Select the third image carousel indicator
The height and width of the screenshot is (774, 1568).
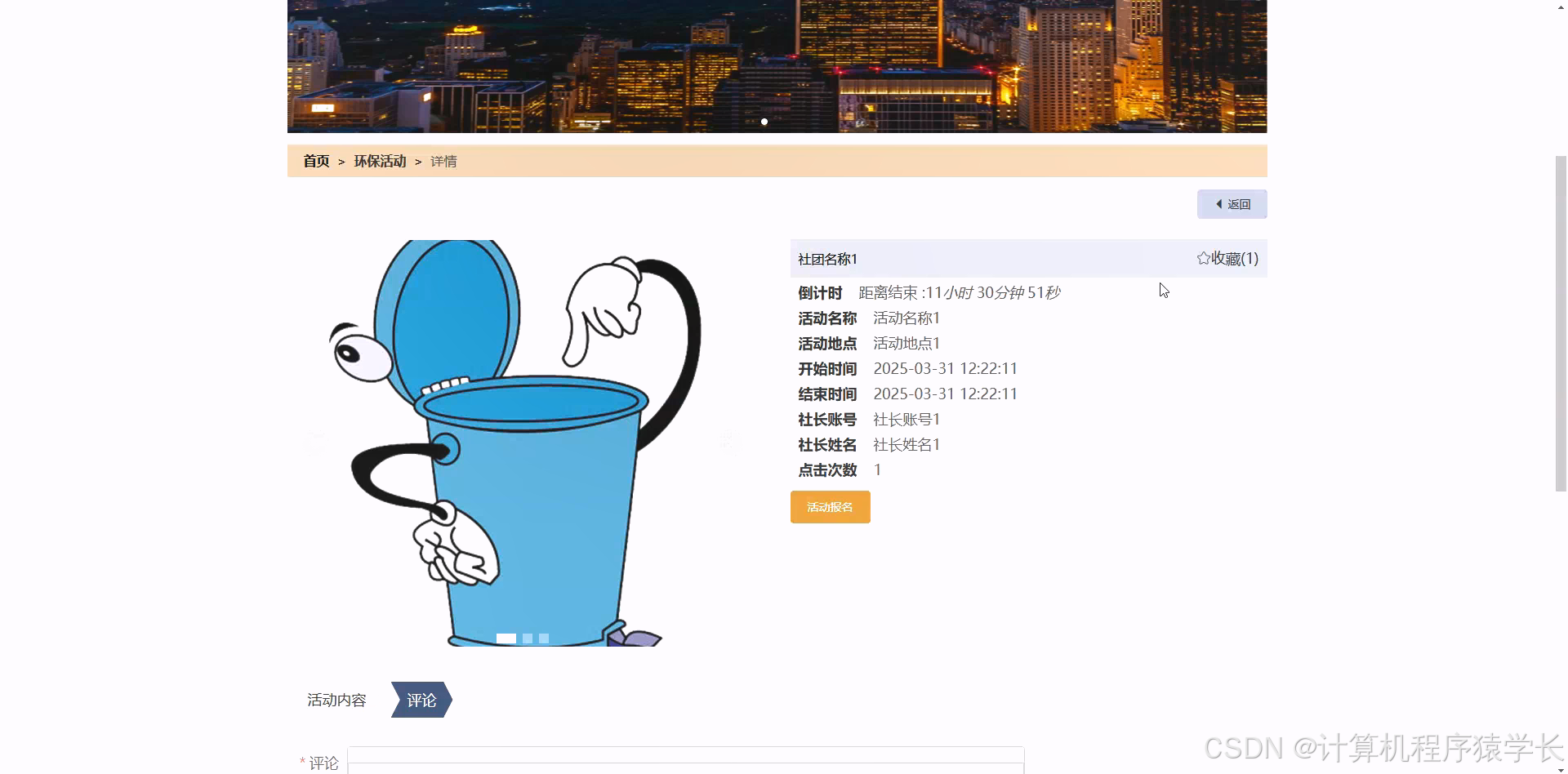click(x=544, y=638)
